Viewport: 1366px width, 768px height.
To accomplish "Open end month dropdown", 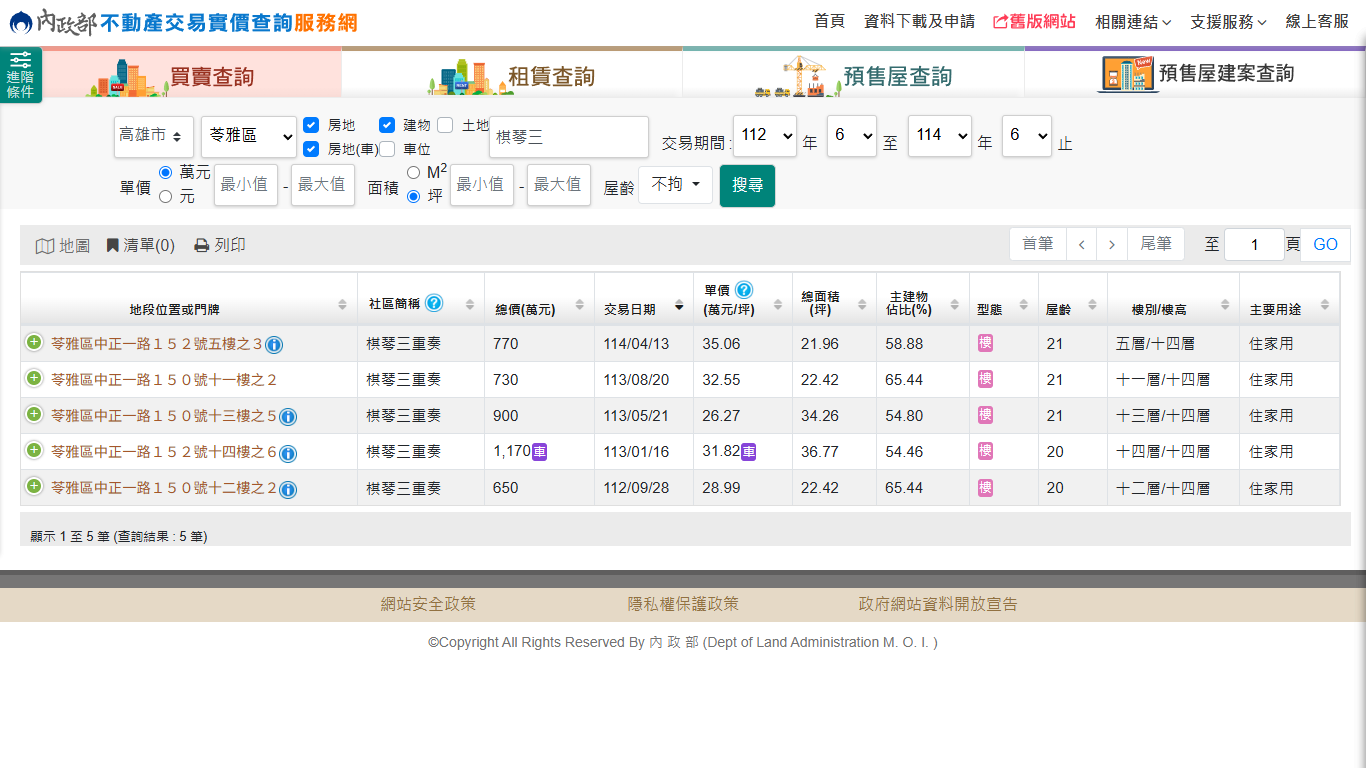I will (x=1027, y=136).
